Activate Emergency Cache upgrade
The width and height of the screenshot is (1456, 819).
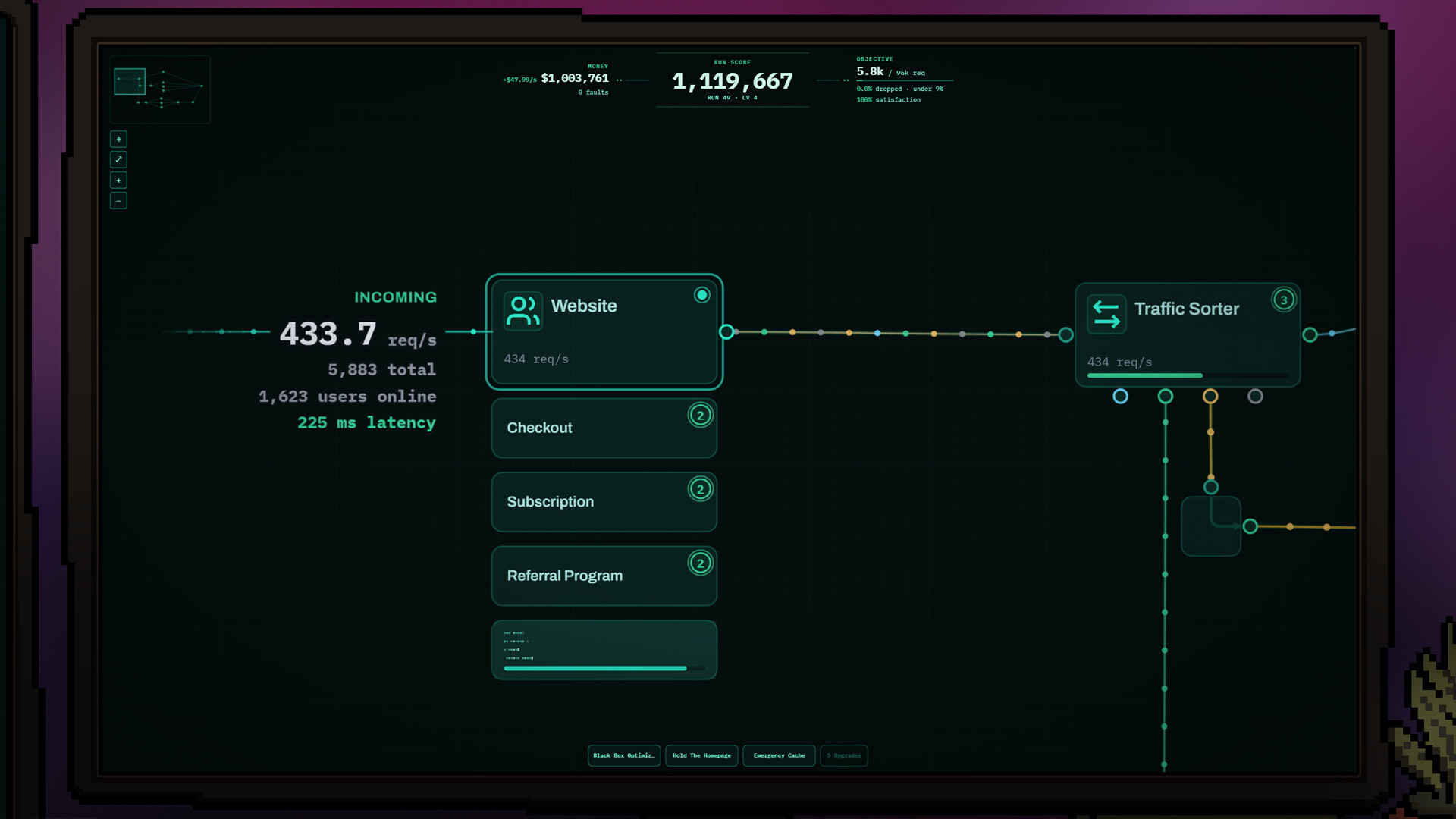pos(779,755)
